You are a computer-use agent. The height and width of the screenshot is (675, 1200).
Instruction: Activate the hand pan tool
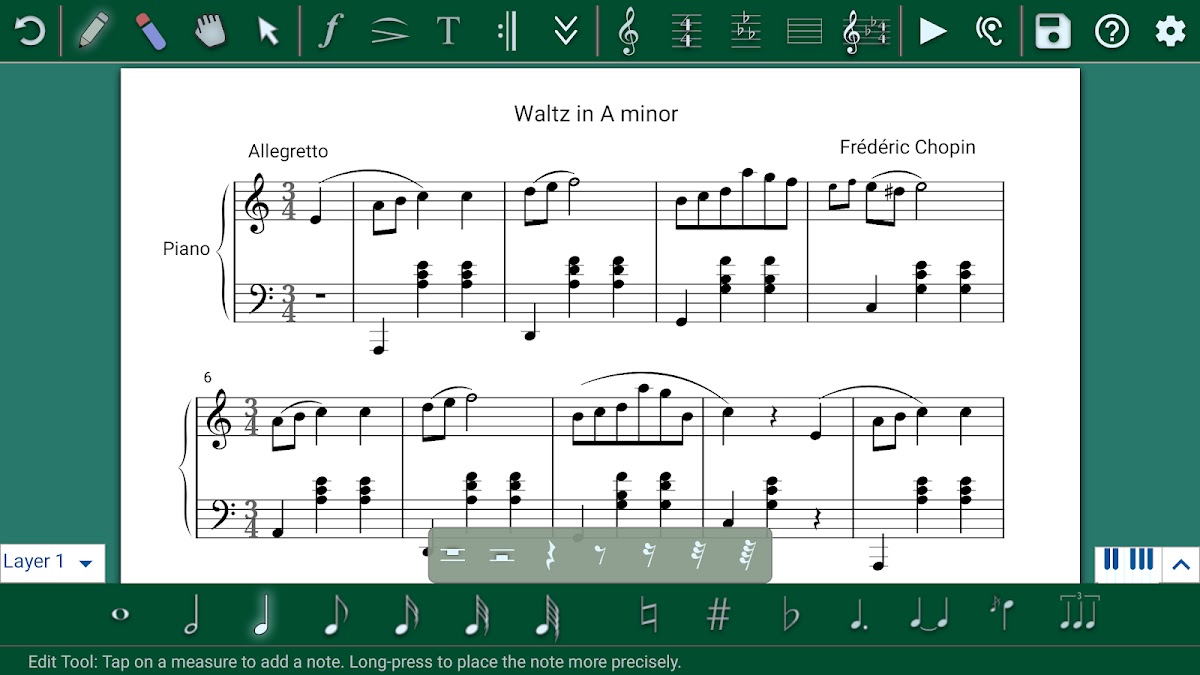click(208, 31)
